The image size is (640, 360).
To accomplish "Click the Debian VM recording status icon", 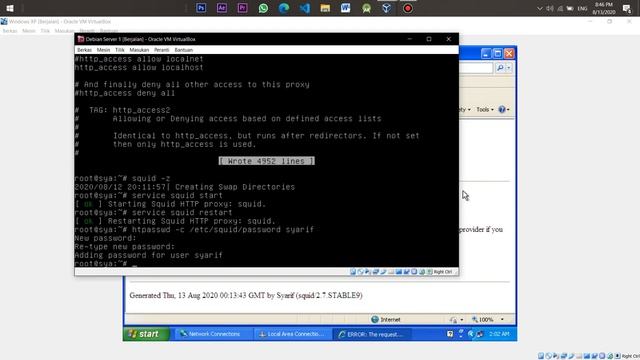I will point(407,272).
